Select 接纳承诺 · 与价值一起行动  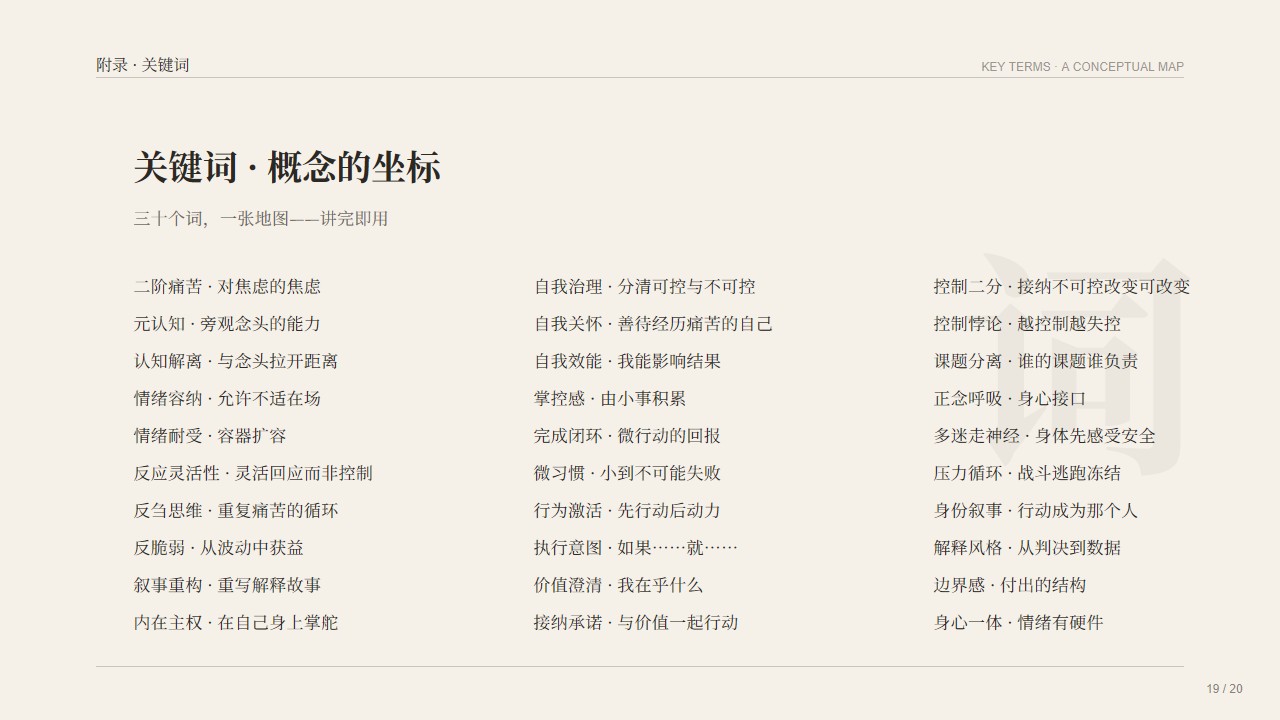pos(636,623)
